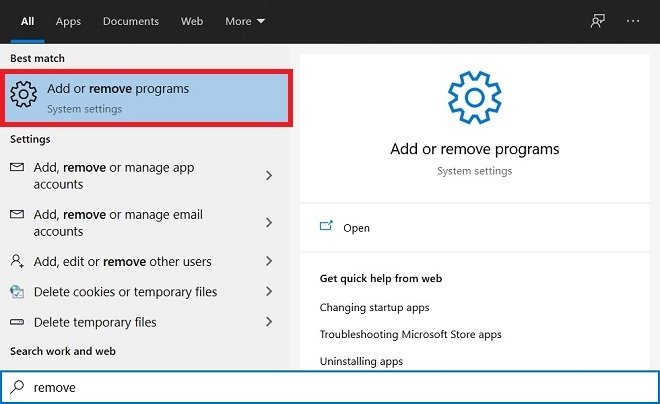Switch to the Web search tab
The image size is (660, 404).
tap(192, 21)
